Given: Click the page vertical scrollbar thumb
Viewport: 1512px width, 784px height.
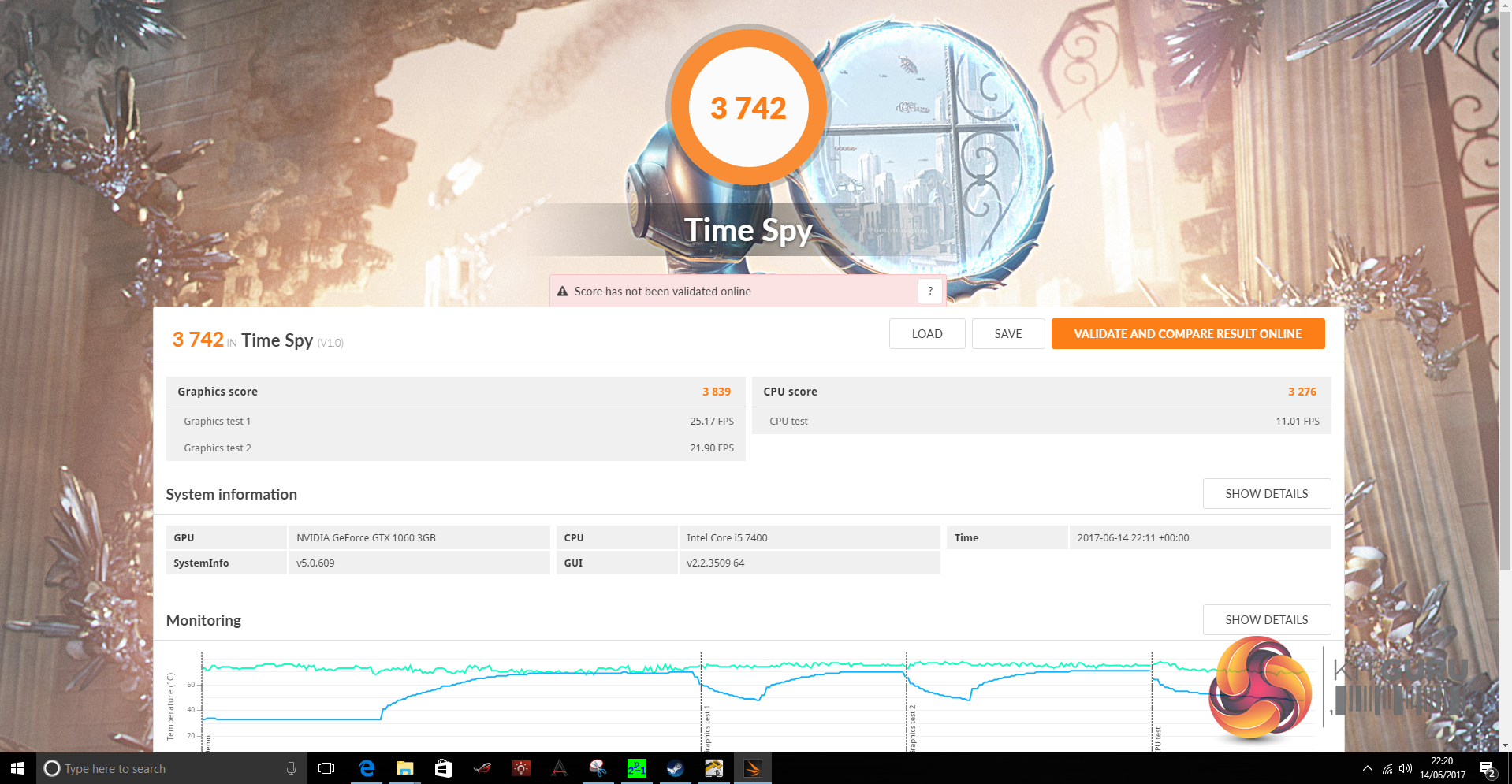Looking at the screenshot, I should coord(1505,290).
